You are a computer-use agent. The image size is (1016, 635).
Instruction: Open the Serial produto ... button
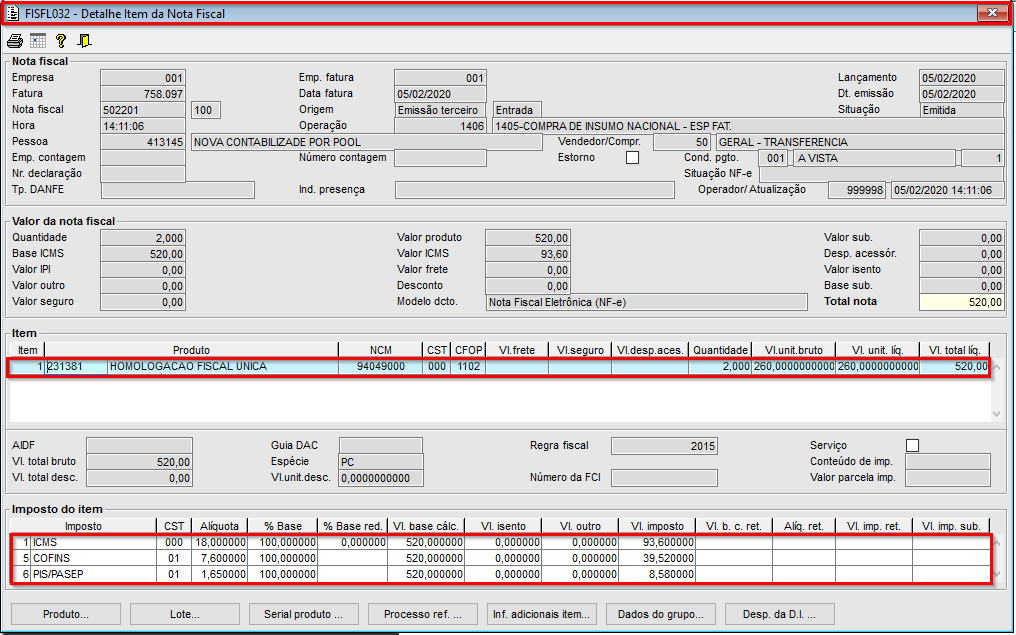pos(304,614)
